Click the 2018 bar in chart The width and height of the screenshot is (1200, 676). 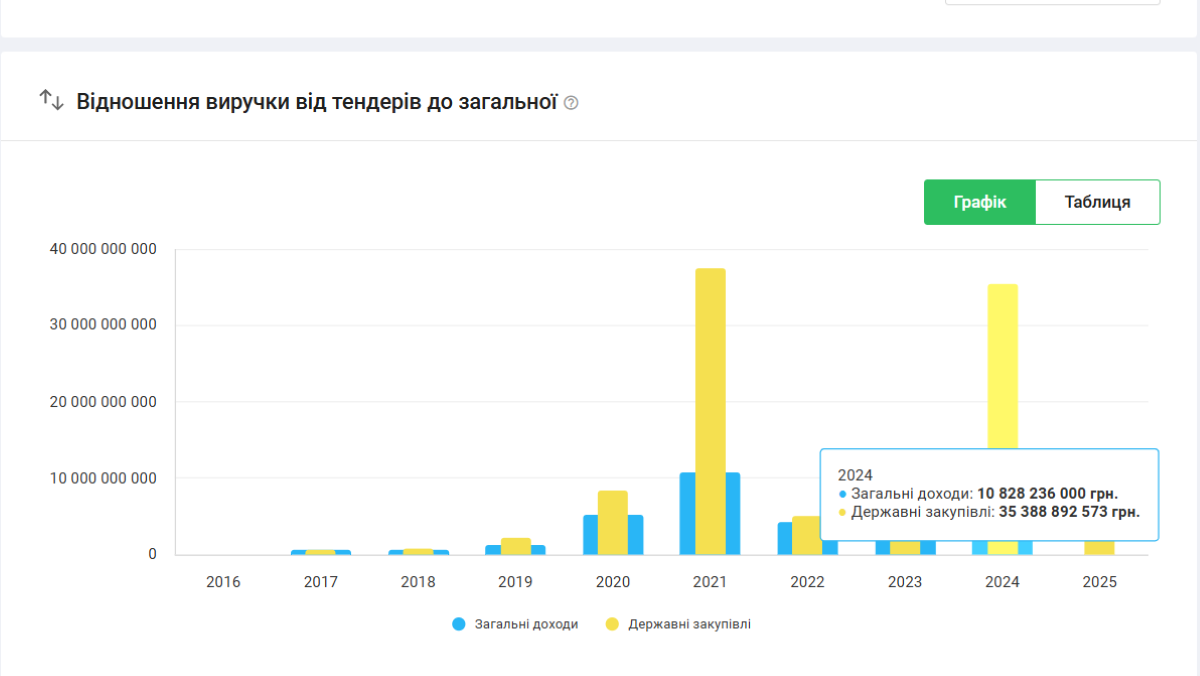click(x=418, y=551)
